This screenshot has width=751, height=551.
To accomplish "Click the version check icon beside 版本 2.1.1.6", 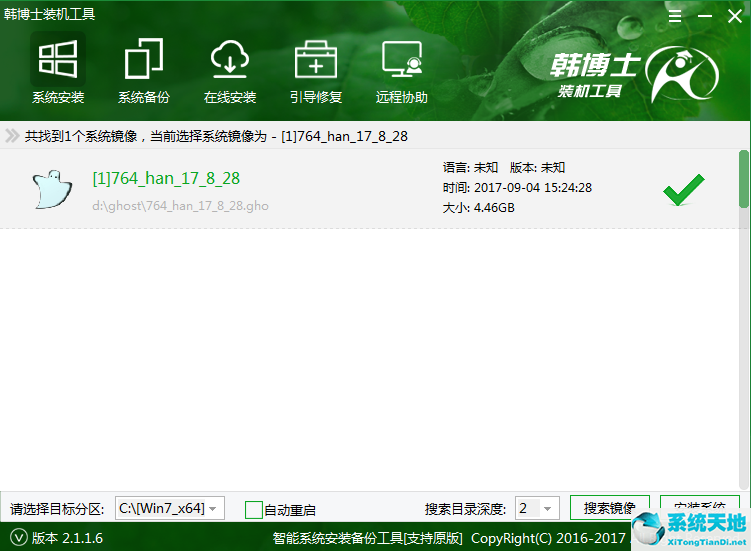I will [19, 538].
